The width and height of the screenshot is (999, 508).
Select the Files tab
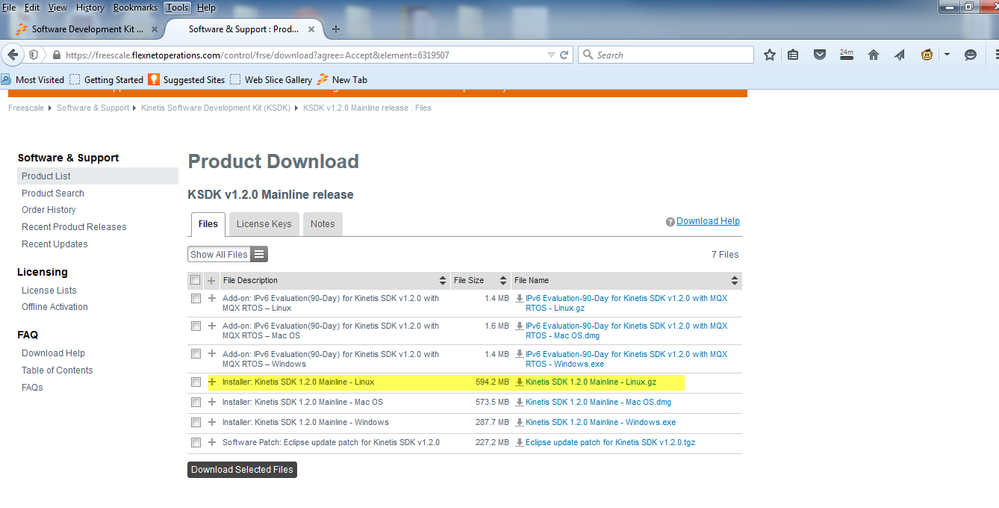(x=208, y=224)
